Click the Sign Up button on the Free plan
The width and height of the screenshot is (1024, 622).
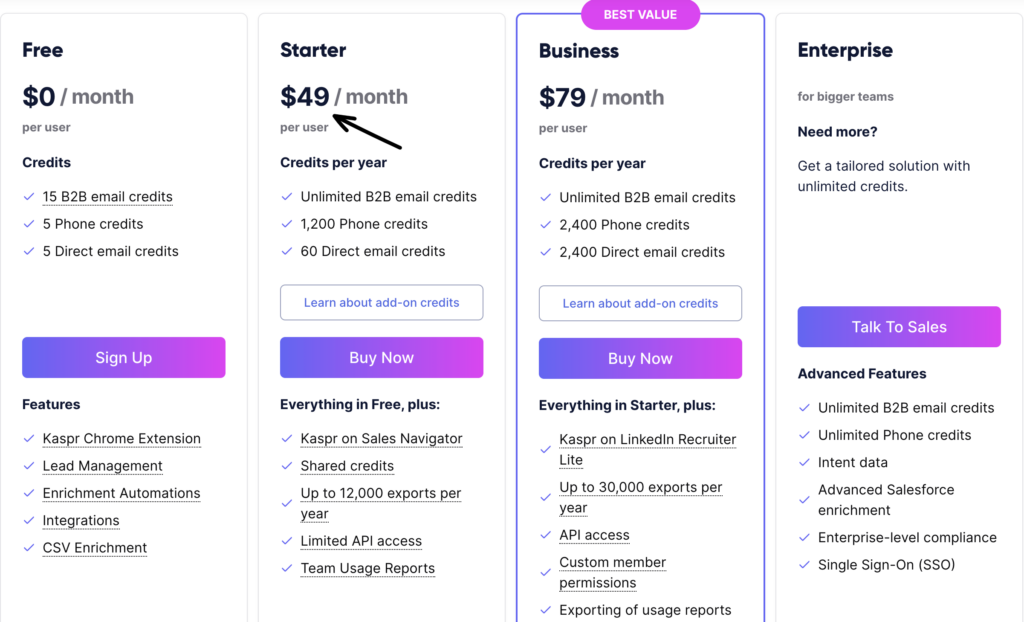[x=123, y=357]
